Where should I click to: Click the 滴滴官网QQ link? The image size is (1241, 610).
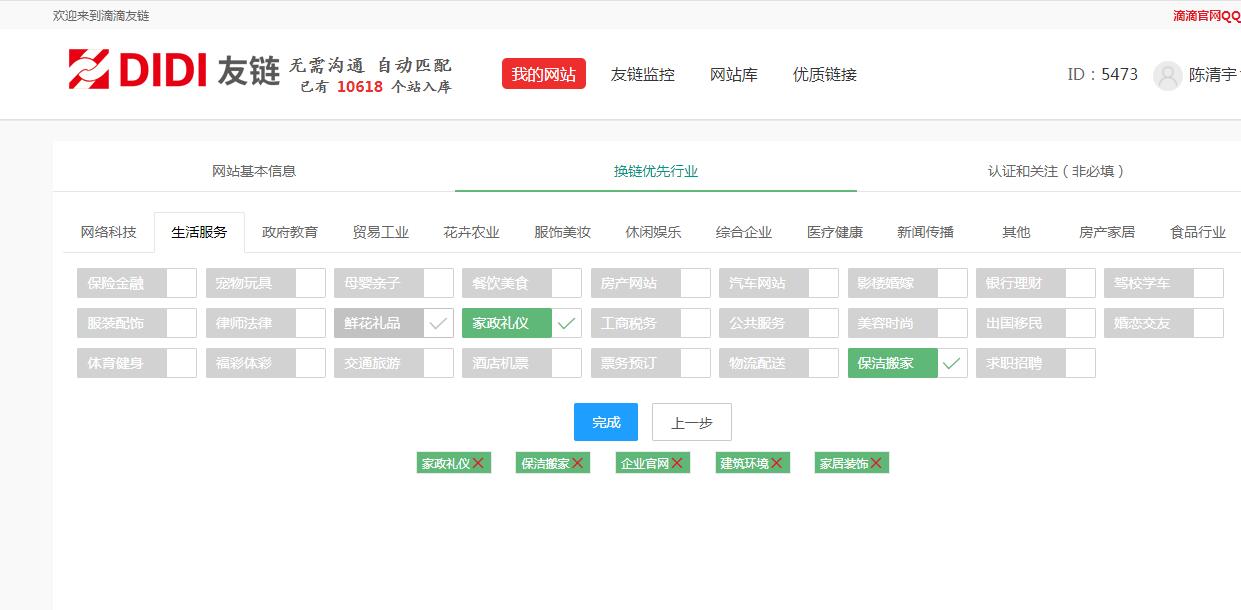tap(1207, 16)
